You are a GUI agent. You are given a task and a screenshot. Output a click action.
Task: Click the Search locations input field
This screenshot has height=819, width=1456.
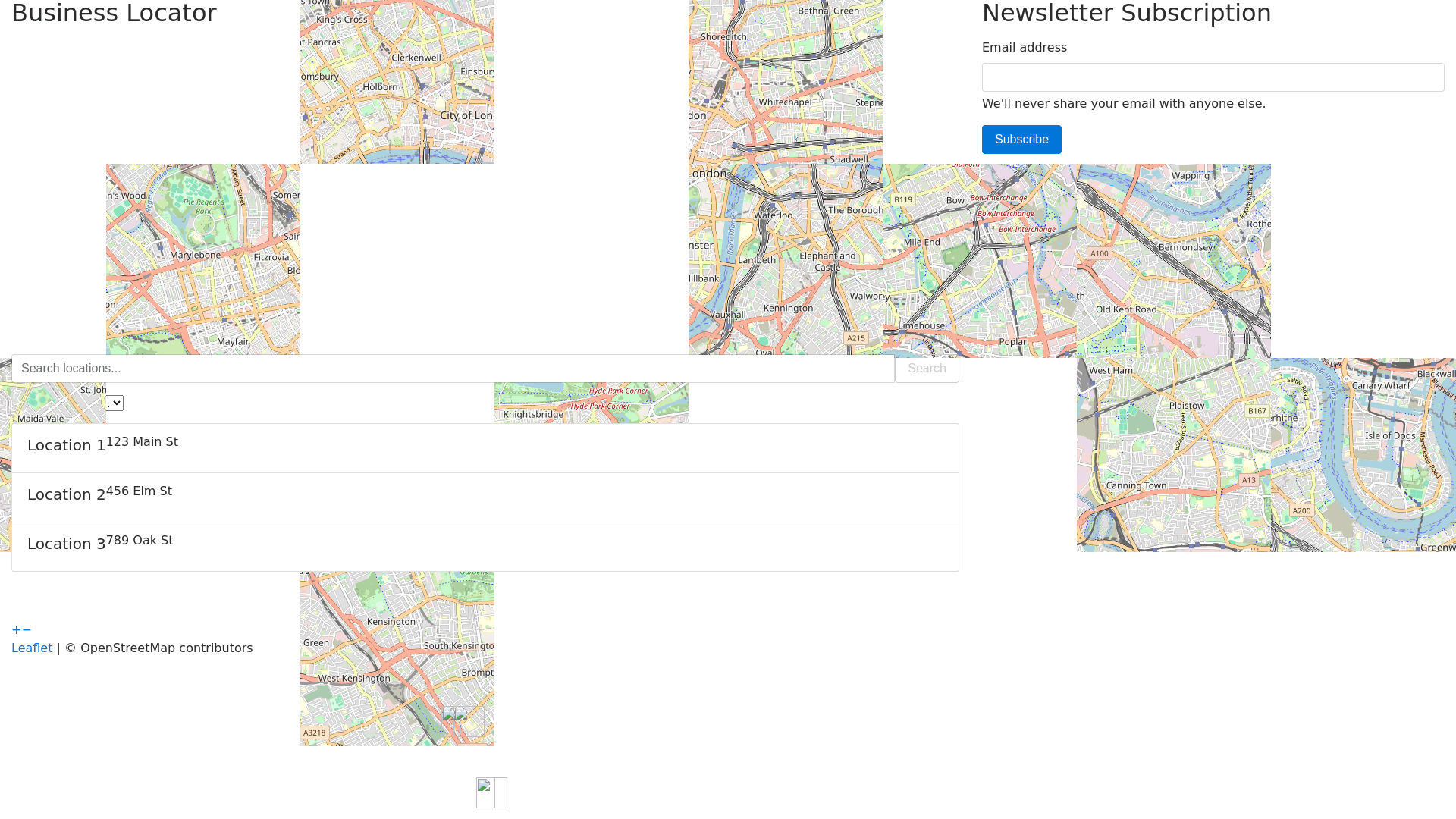(453, 369)
